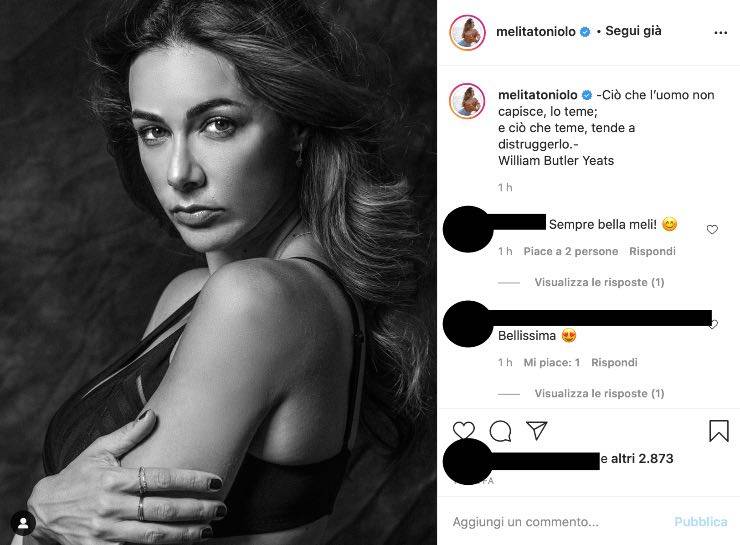Like the post with the heart icon
This screenshot has height=545, width=740.
(x=464, y=431)
